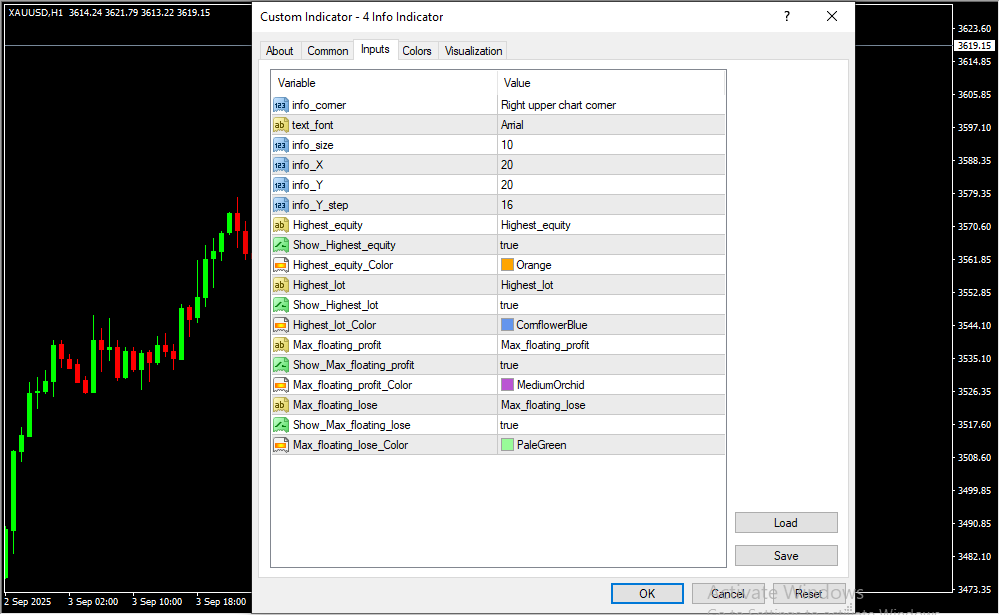Click the string icon beside Highest_lot
This screenshot has width=1000, height=615.
coord(280,285)
